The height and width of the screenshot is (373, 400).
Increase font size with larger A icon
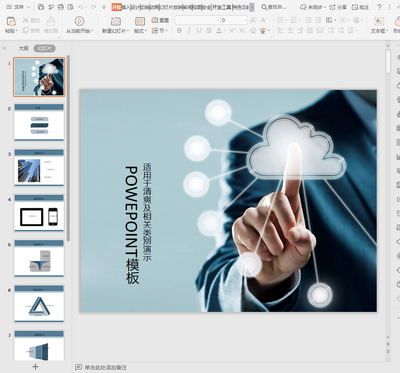(x=253, y=20)
